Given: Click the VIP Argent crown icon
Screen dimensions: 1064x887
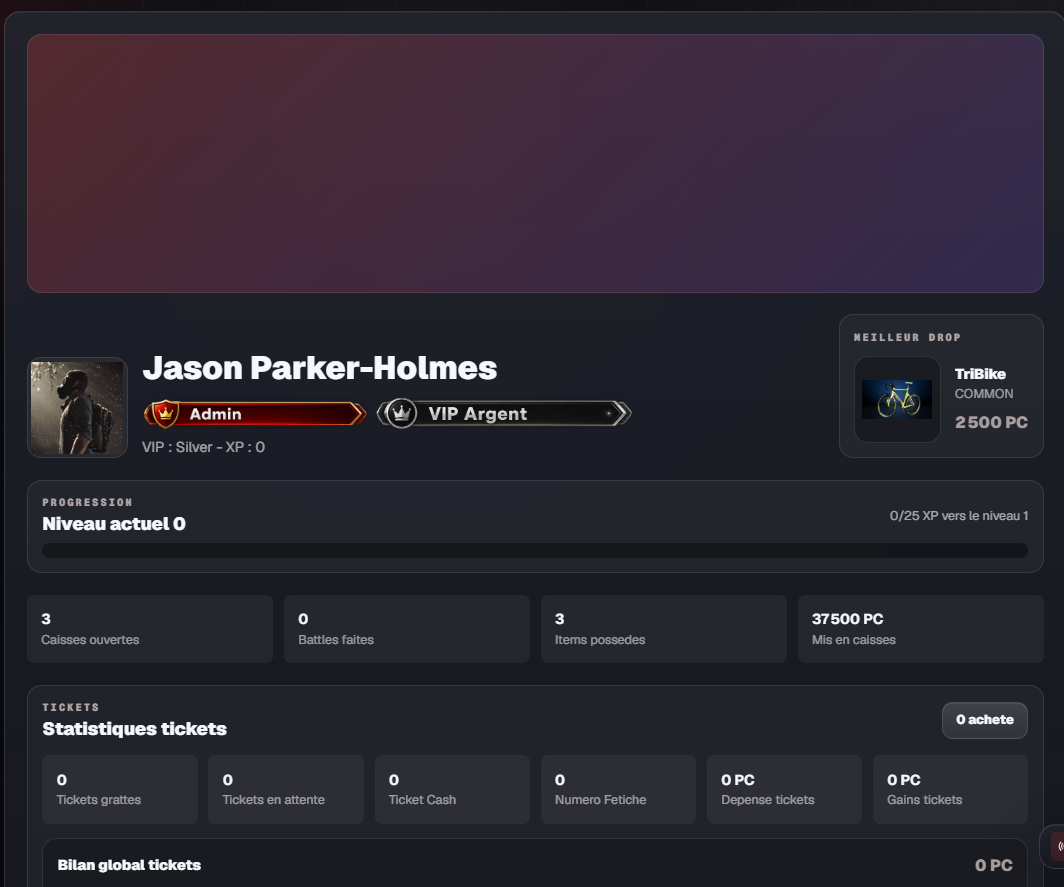Looking at the screenshot, I should [x=402, y=413].
